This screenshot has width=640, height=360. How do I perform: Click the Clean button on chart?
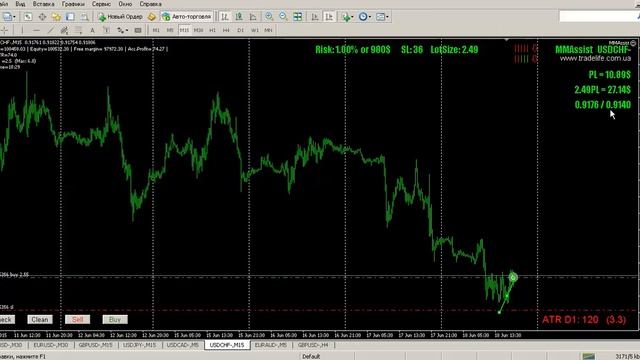(40, 320)
